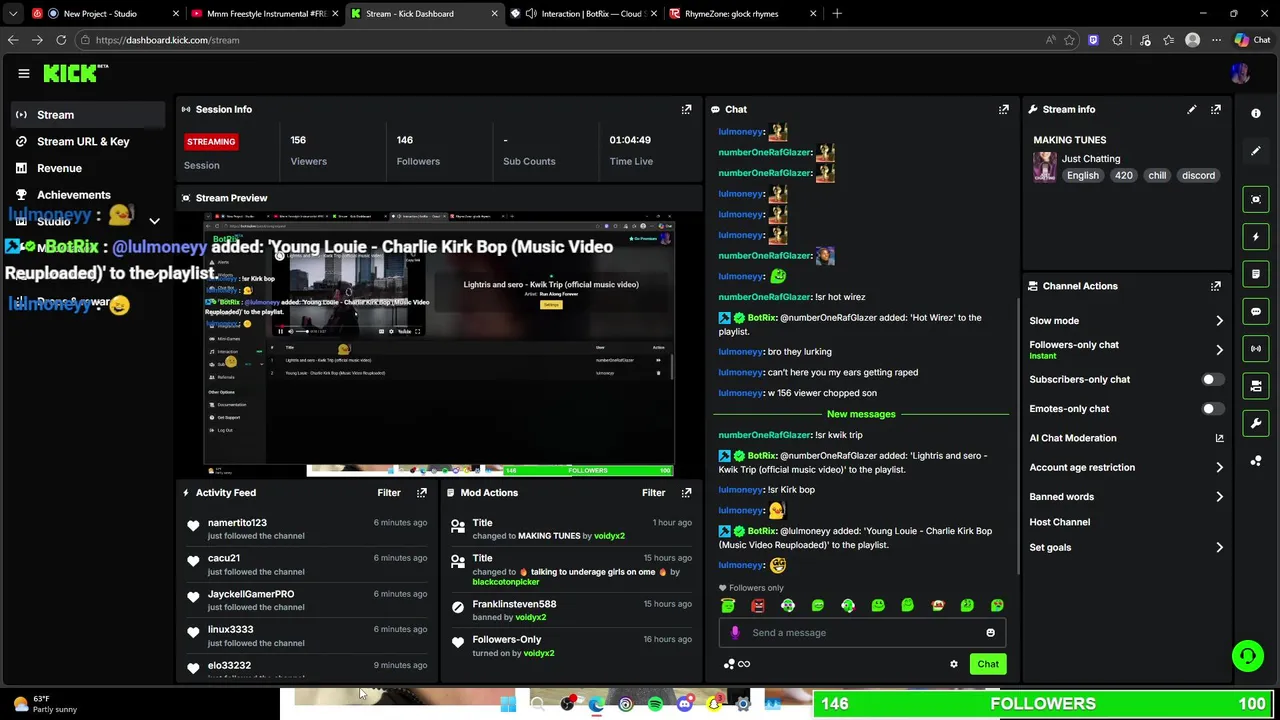
Task: Open Mod Actions Filter dropdown
Action: [x=653, y=492]
